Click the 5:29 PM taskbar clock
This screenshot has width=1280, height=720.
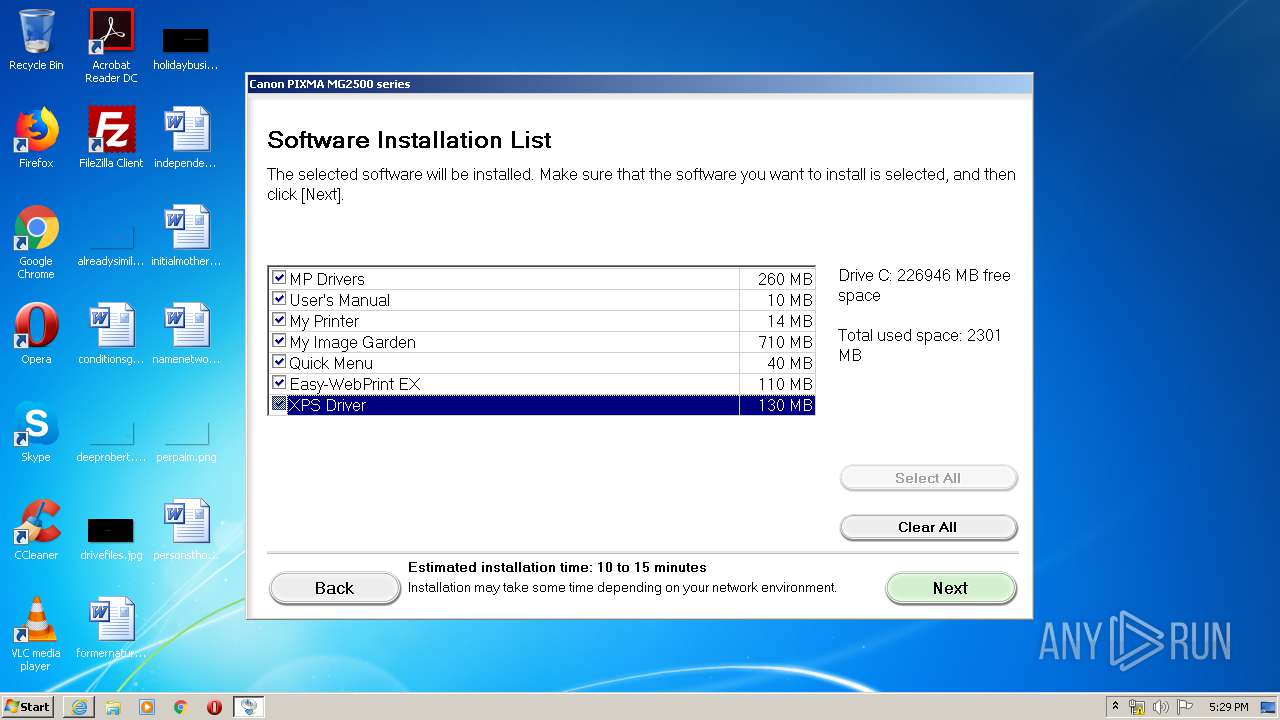pos(1228,707)
